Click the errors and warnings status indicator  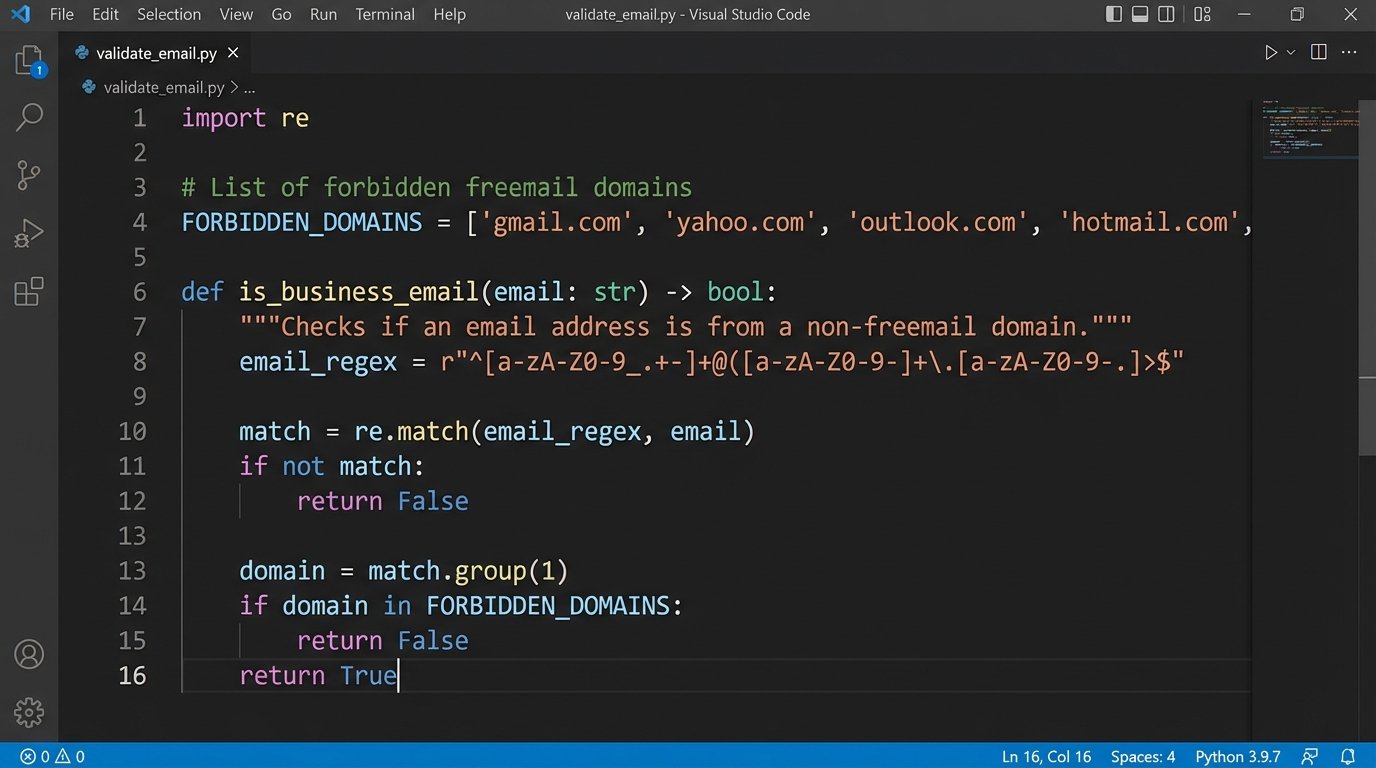(52, 756)
